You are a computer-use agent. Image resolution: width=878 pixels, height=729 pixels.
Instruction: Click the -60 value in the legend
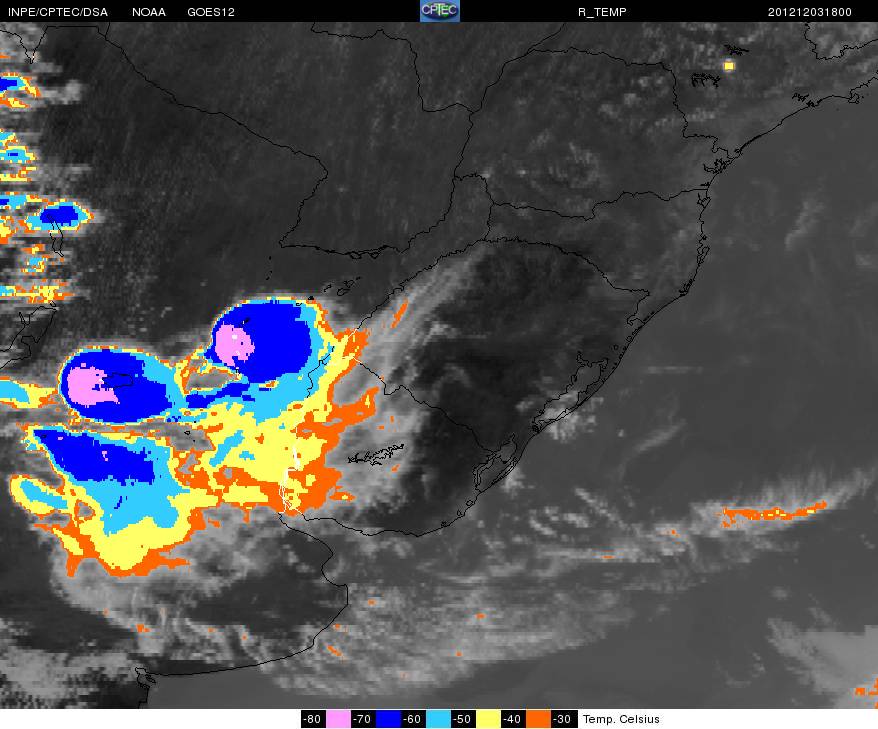click(x=413, y=719)
